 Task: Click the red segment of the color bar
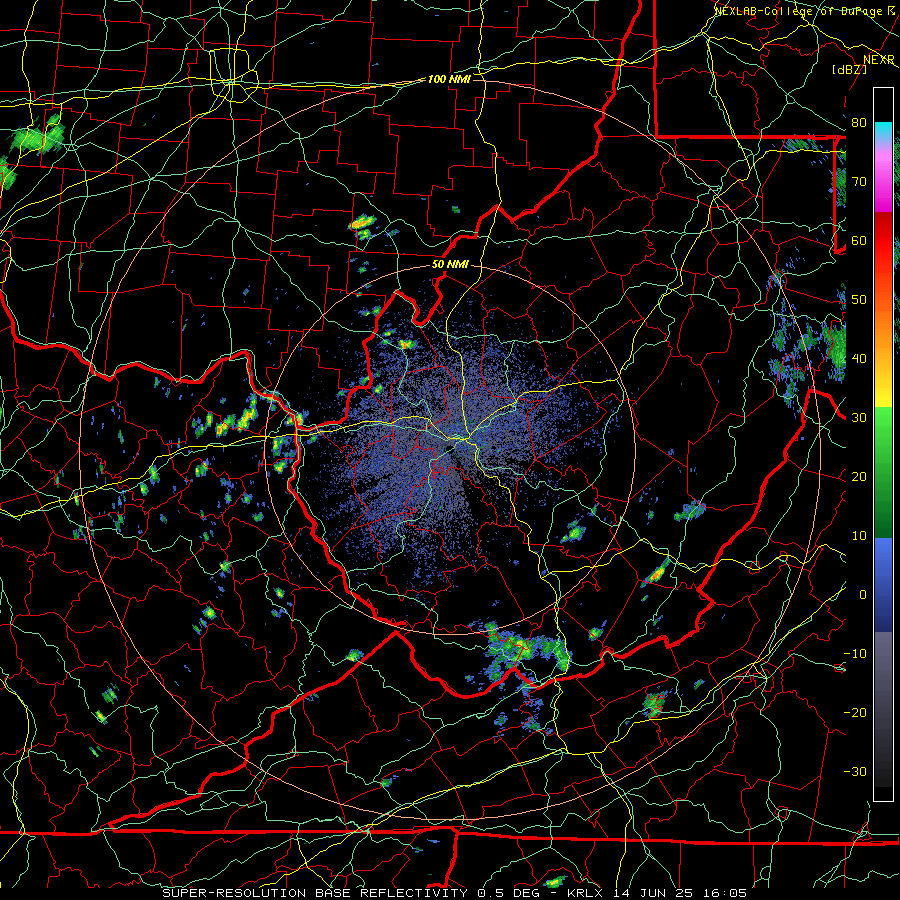883,241
